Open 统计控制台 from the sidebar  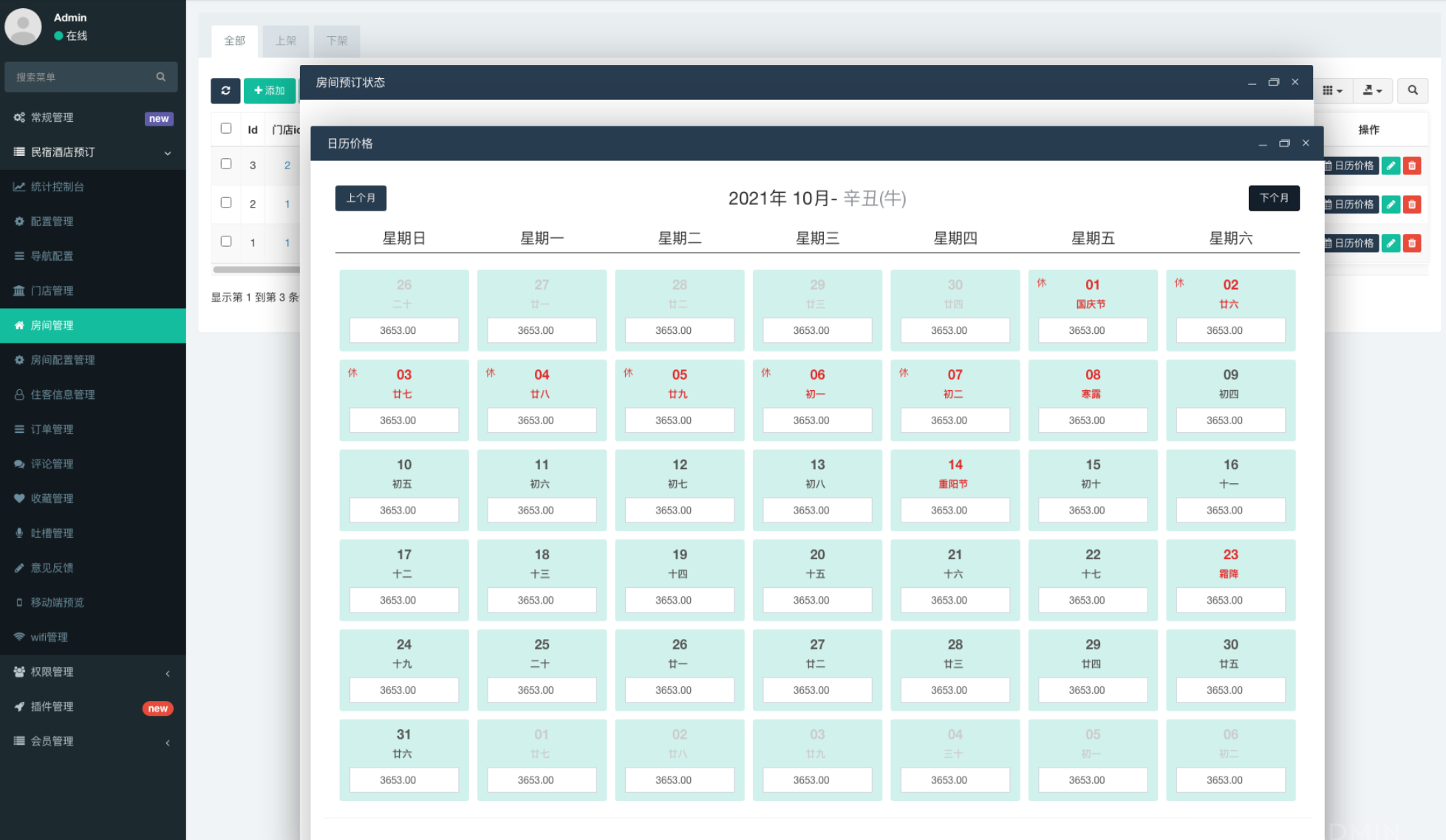tap(57, 187)
